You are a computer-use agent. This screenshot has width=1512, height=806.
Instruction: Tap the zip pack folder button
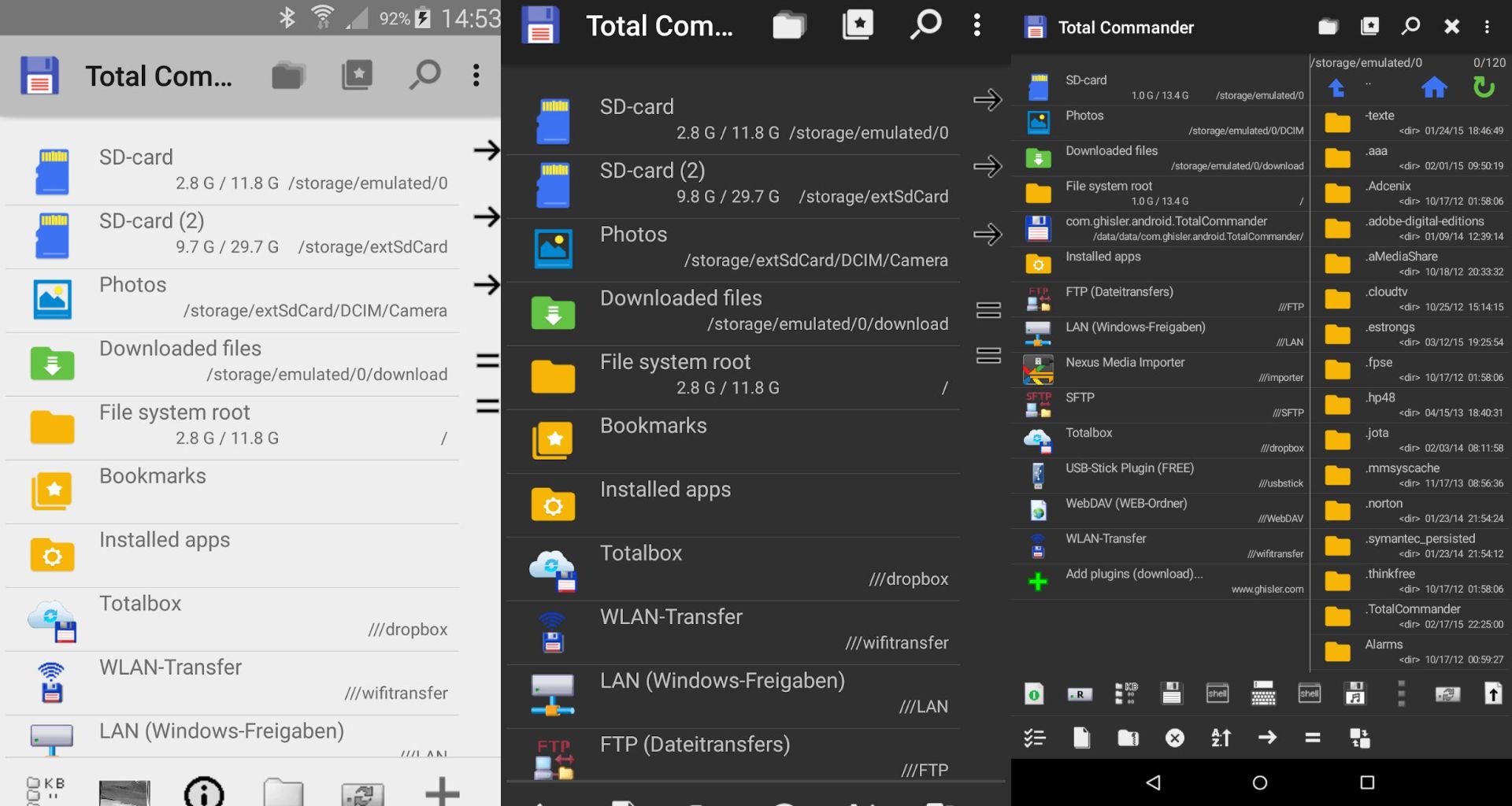(x=1128, y=738)
